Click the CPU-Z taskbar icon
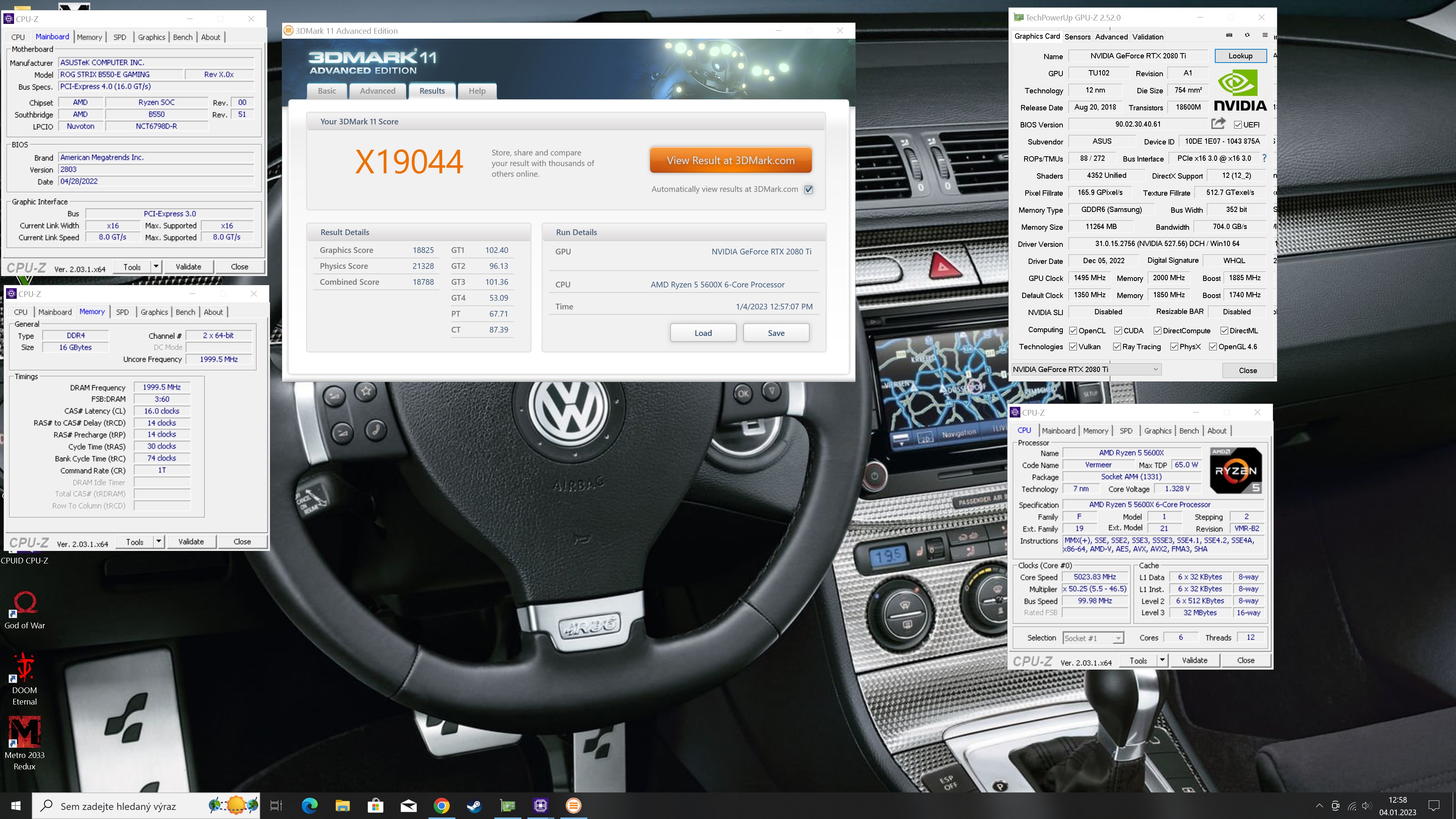Image resolution: width=1456 pixels, height=819 pixels. (x=540, y=805)
